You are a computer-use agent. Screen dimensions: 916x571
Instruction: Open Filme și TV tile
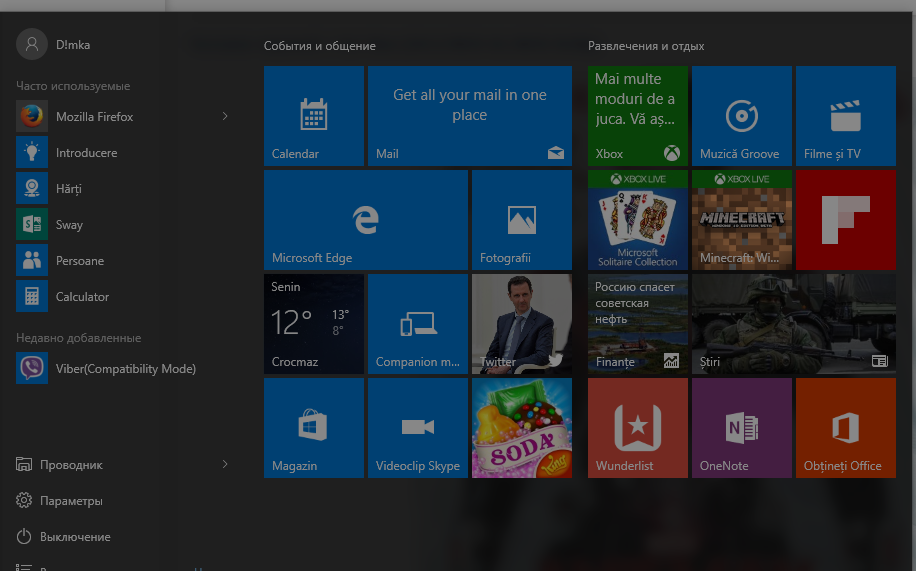click(846, 116)
